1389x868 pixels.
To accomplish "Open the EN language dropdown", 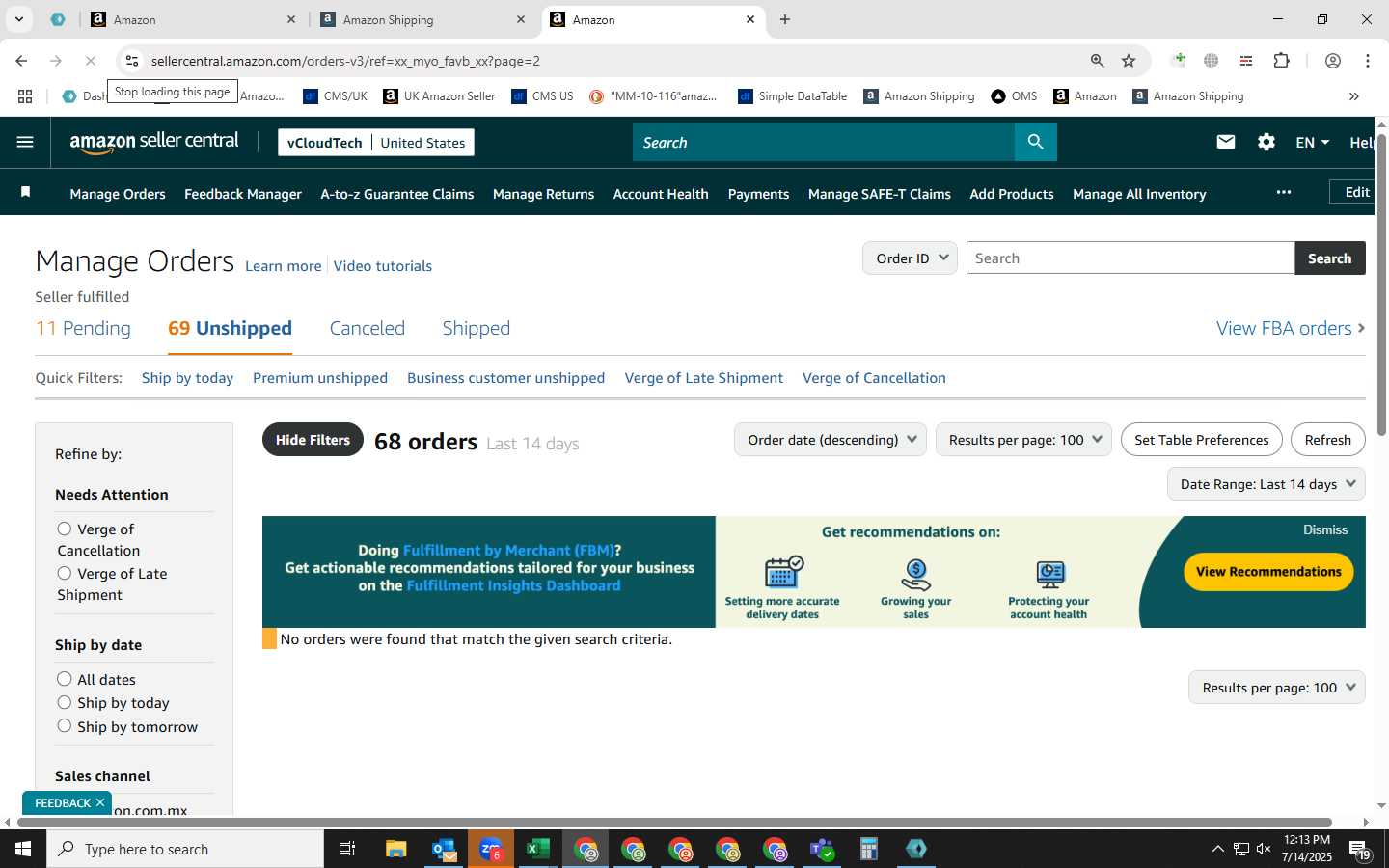I will (1313, 143).
